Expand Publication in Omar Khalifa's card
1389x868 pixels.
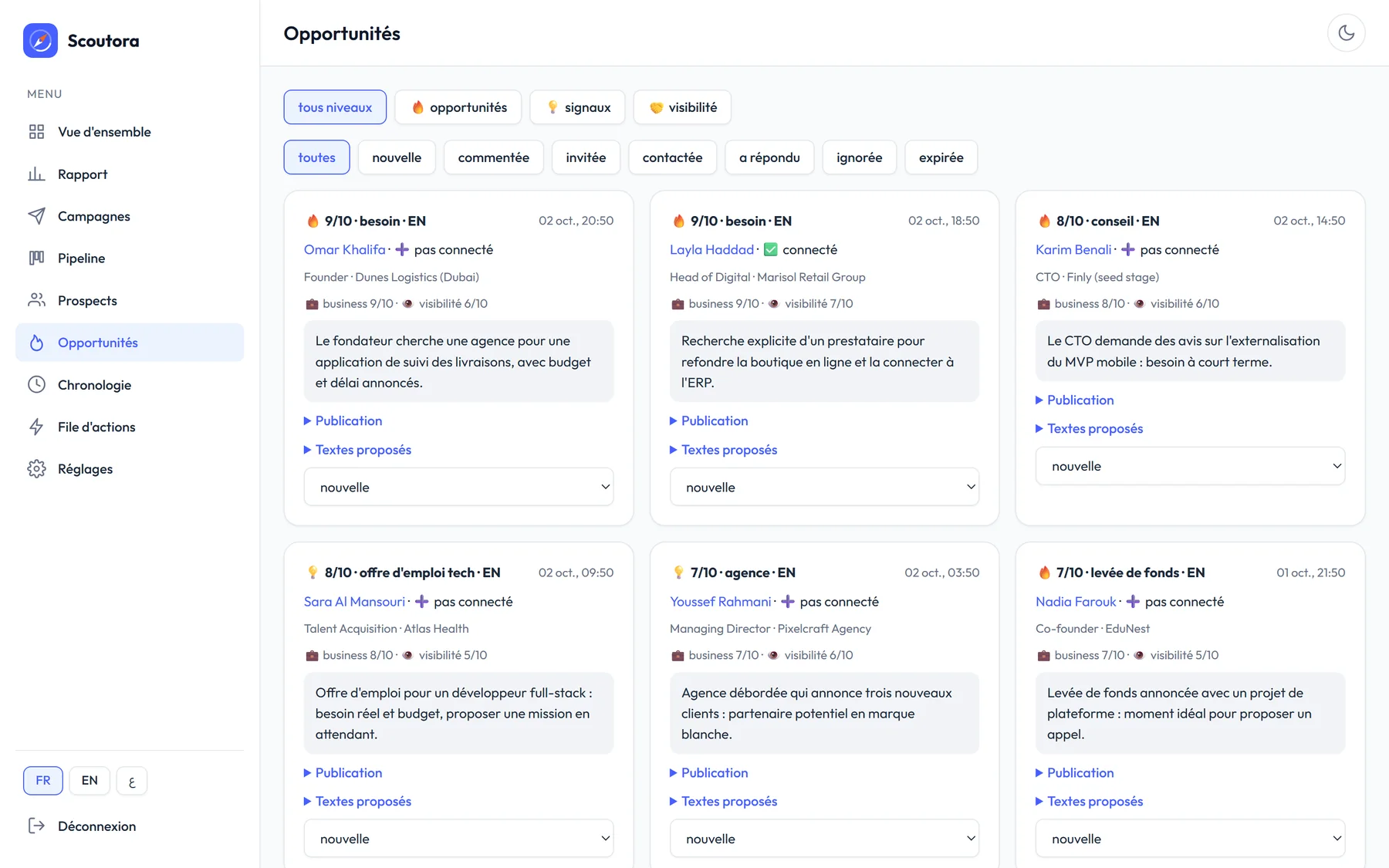(x=343, y=421)
